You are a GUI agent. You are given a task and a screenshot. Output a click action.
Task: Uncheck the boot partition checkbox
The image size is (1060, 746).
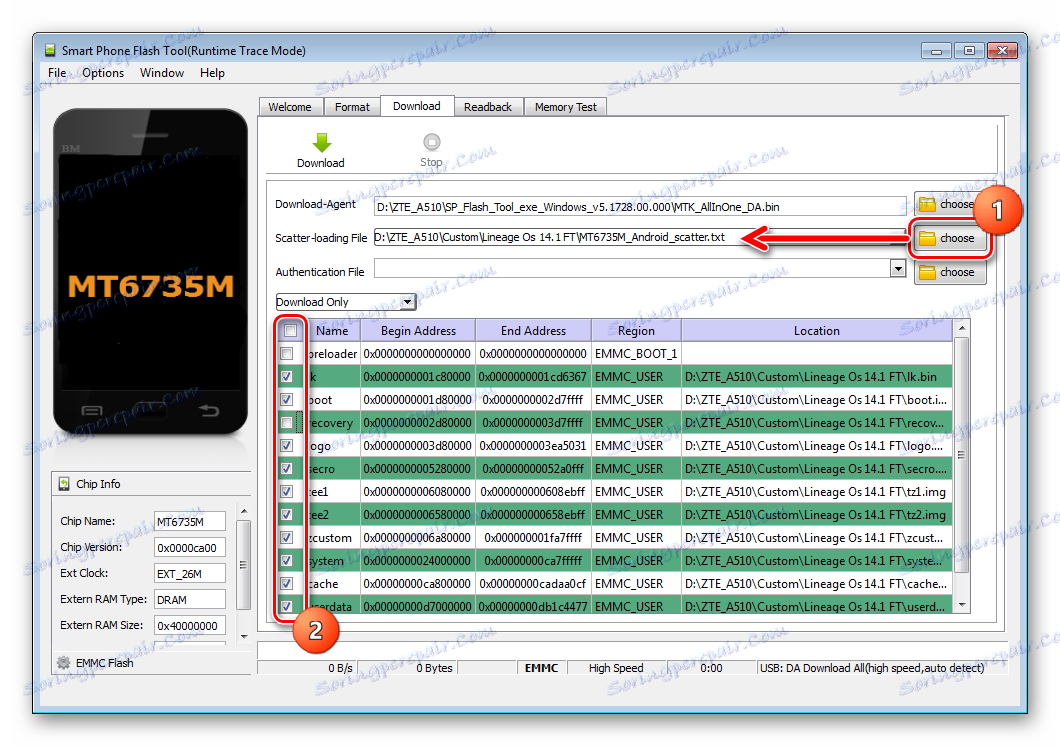287,399
